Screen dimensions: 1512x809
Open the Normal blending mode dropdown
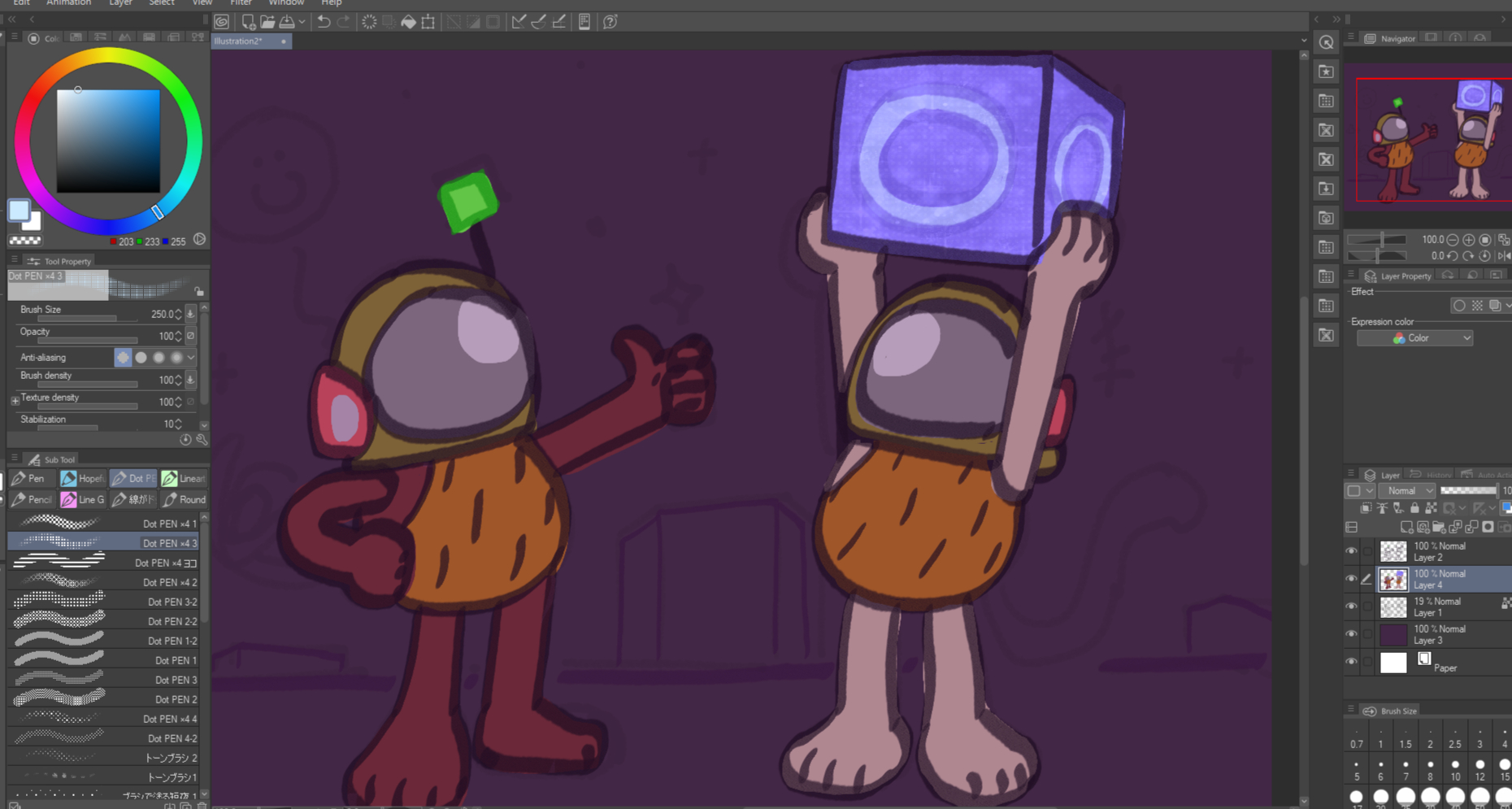pyautogui.click(x=1409, y=490)
